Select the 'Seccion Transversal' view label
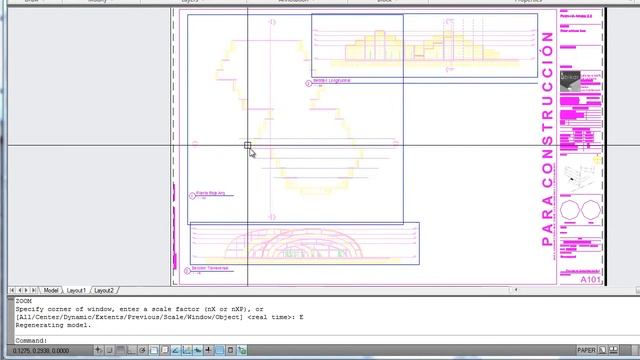The image size is (640, 360). [210, 268]
